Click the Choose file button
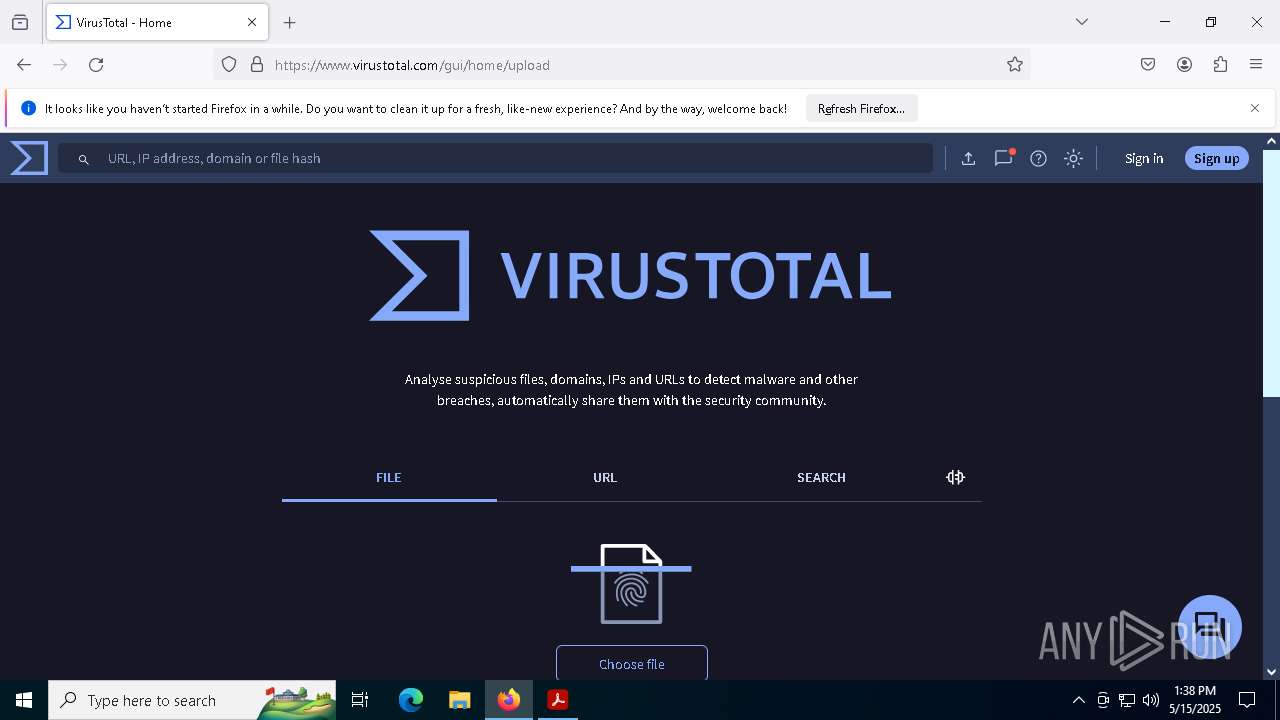 pyautogui.click(x=632, y=664)
